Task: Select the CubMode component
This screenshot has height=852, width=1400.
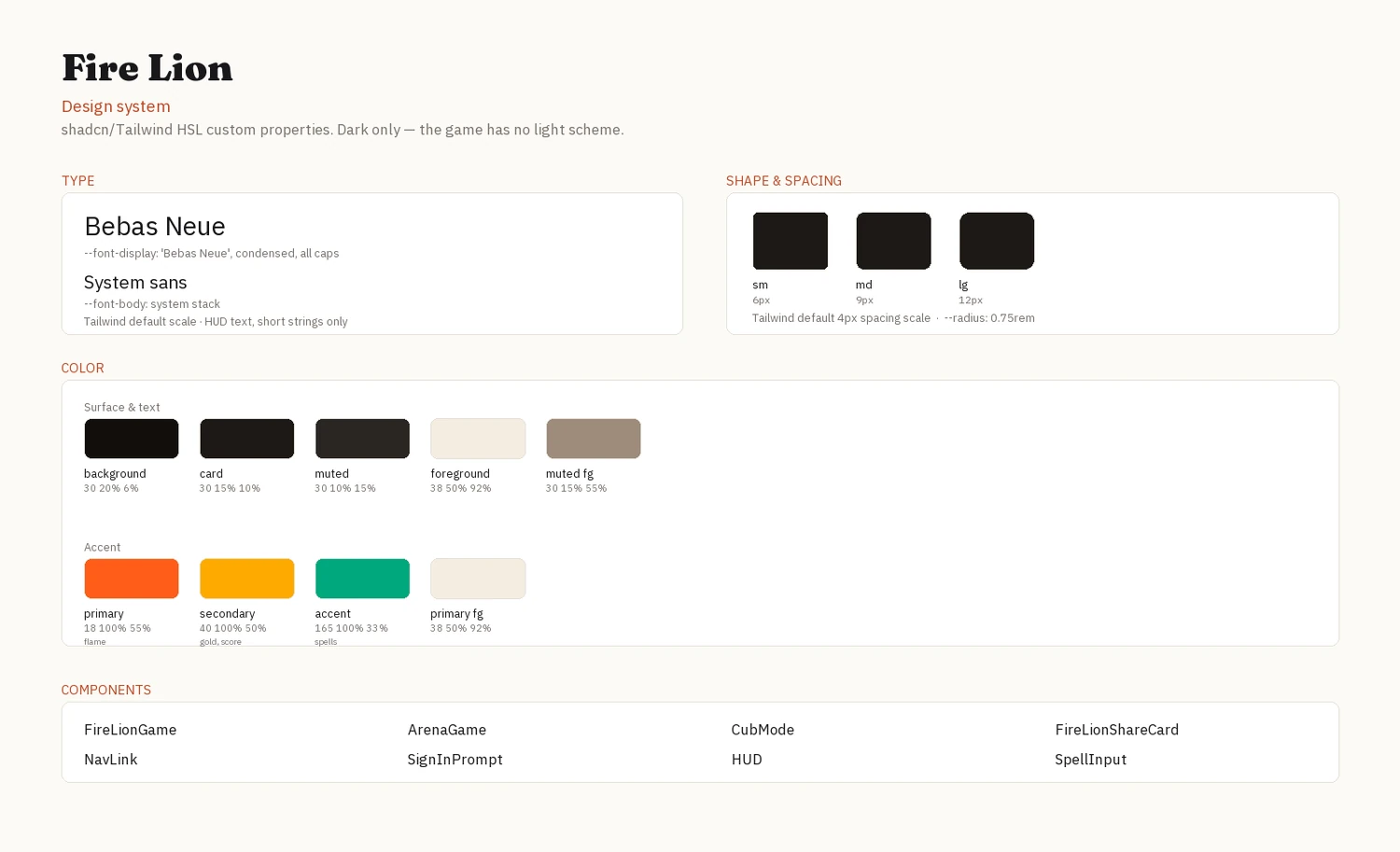Action: point(763,730)
